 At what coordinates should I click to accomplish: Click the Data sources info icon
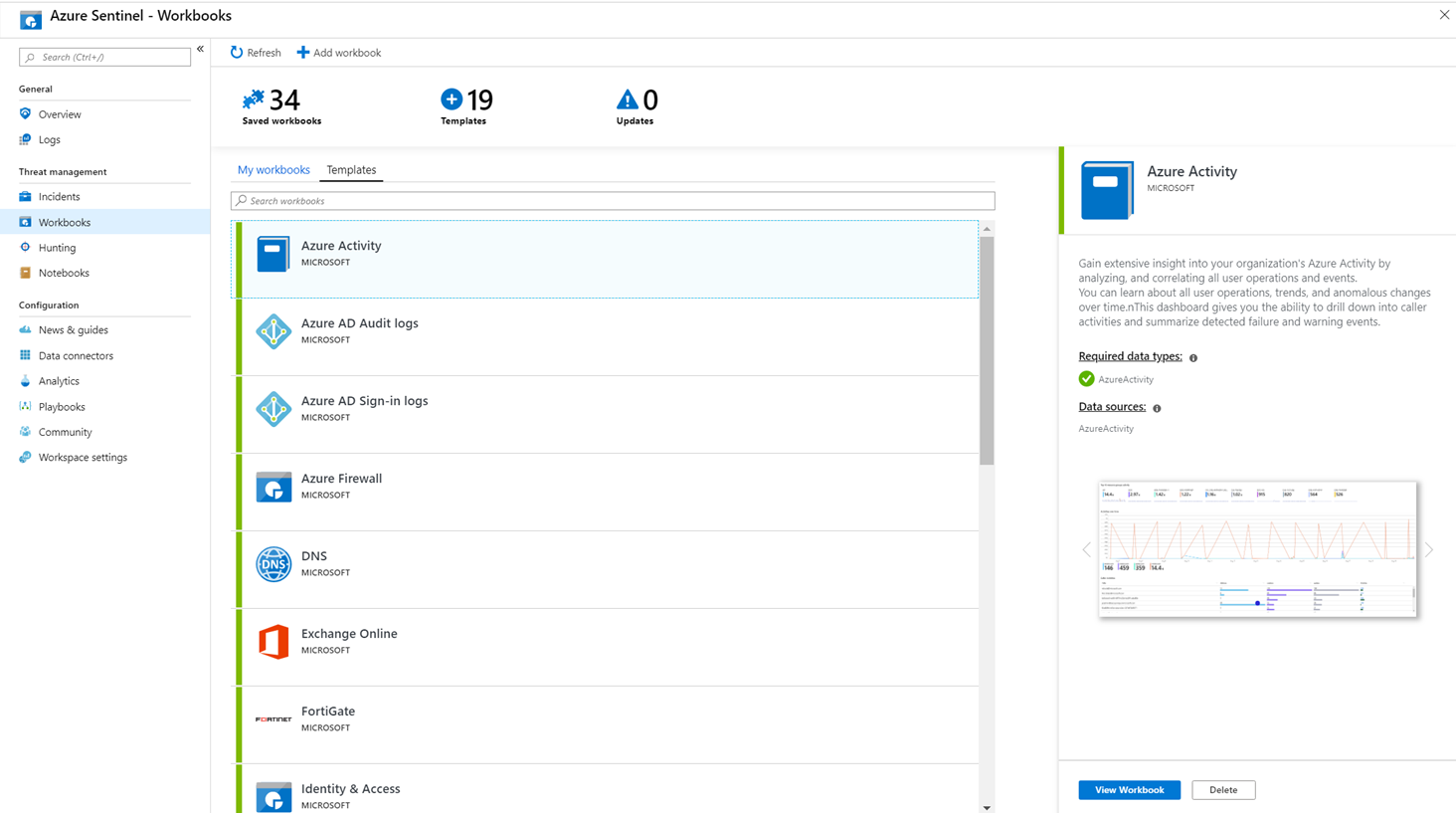[1157, 408]
